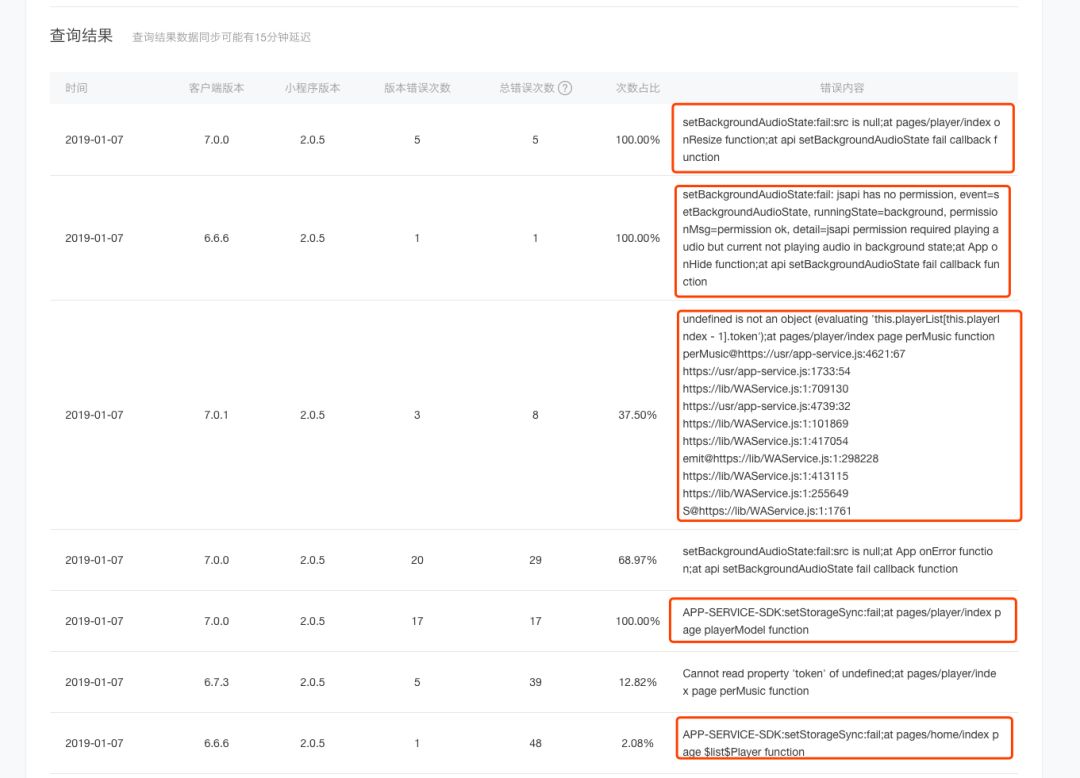Select client version 7.0.1 cell
The height and width of the screenshot is (778, 1080).
[216, 415]
